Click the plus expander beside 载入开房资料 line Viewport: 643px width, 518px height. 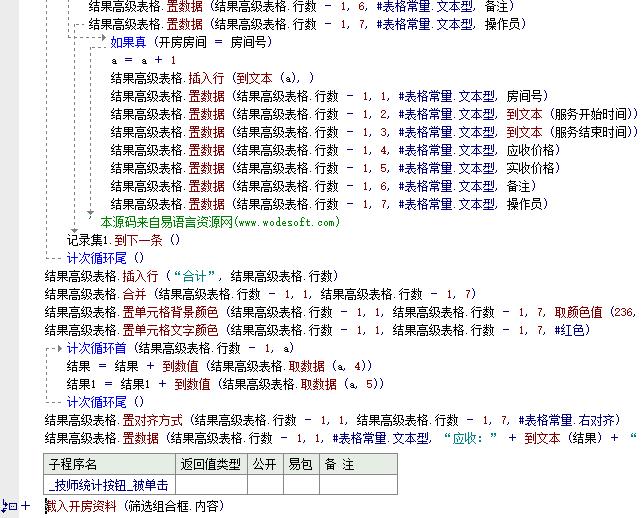(26, 506)
